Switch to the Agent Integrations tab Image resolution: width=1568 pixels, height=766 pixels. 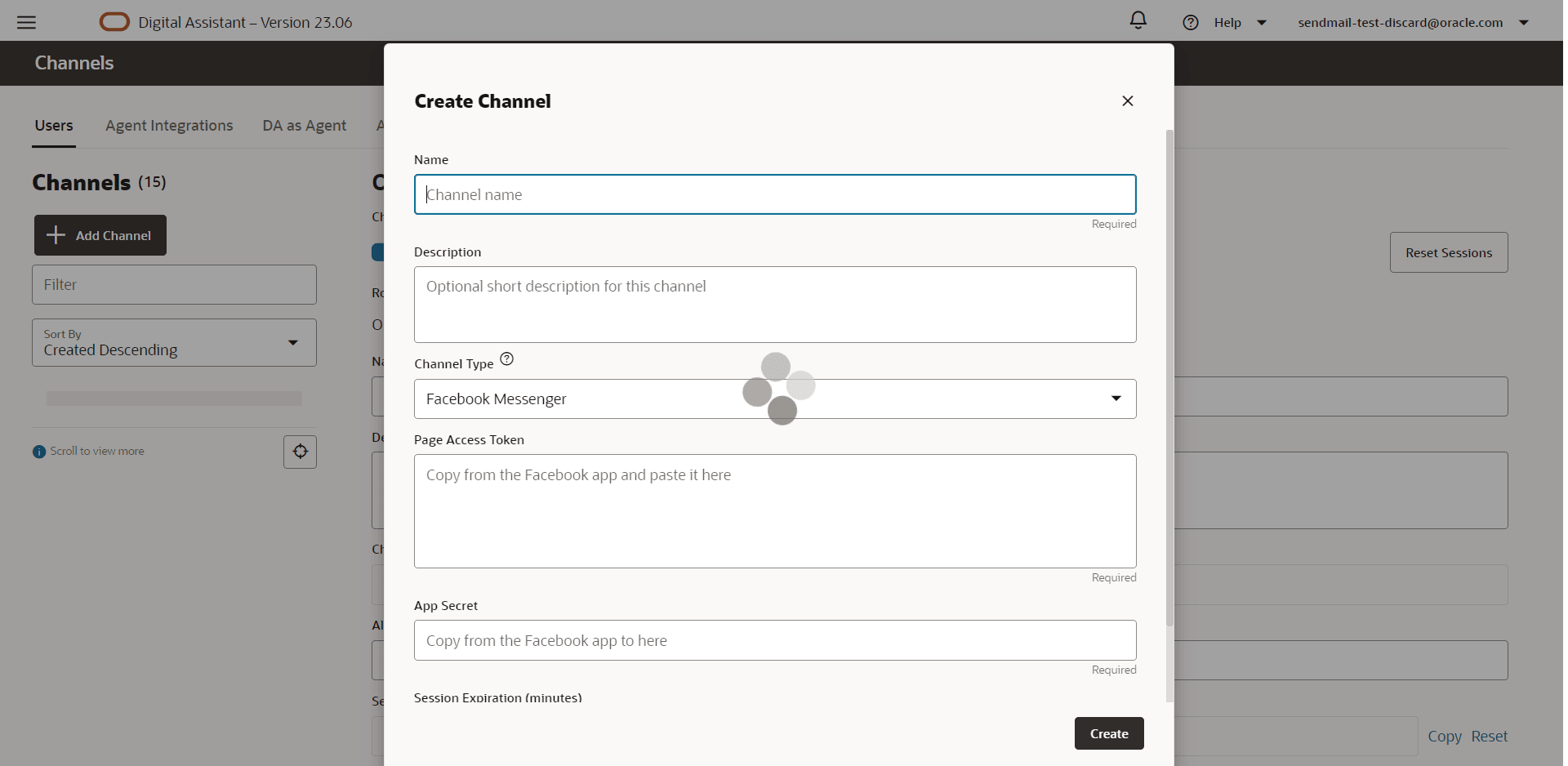point(169,126)
